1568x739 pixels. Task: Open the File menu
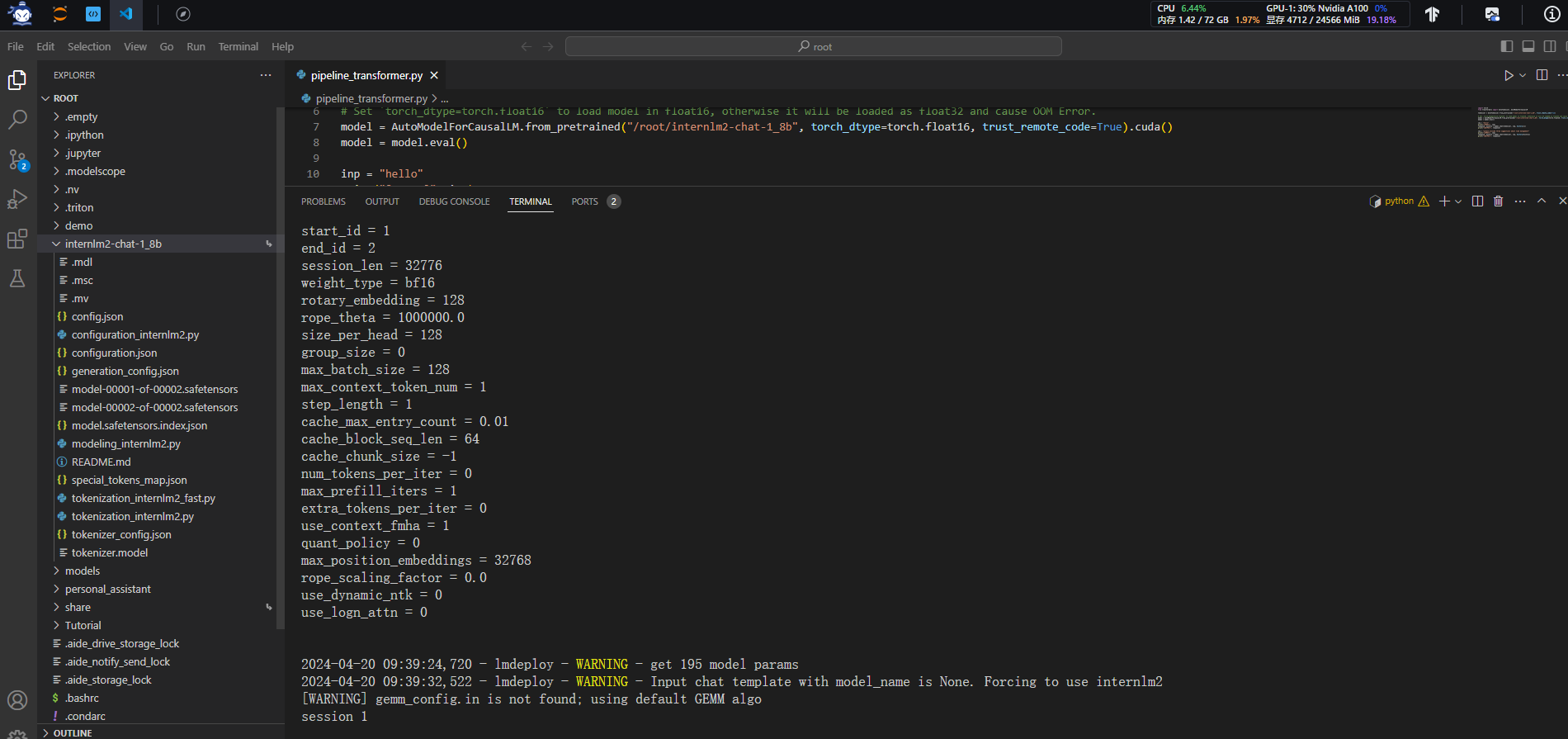point(16,46)
